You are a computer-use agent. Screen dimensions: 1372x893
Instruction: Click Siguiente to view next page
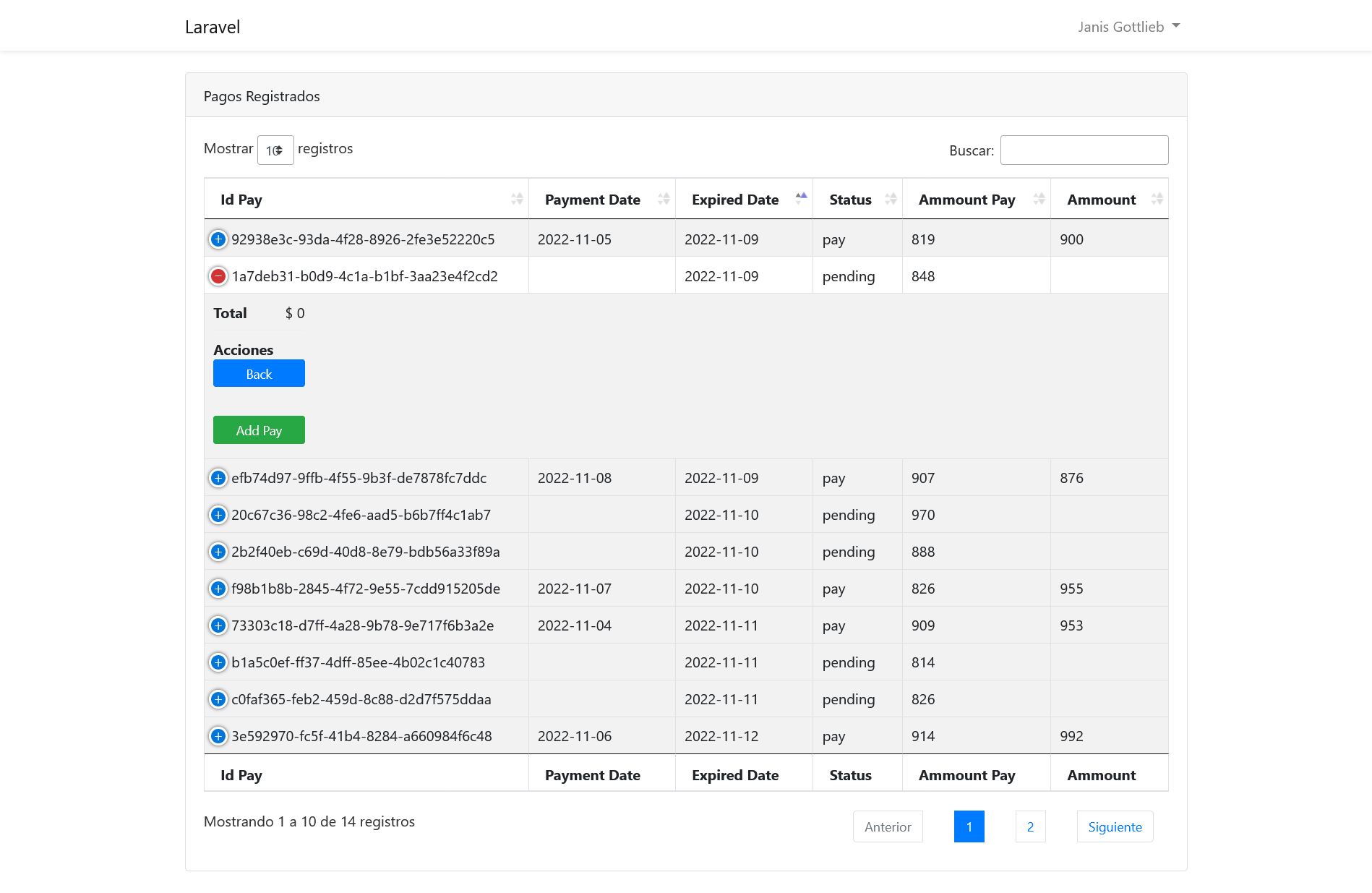click(x=1114, y=826)
